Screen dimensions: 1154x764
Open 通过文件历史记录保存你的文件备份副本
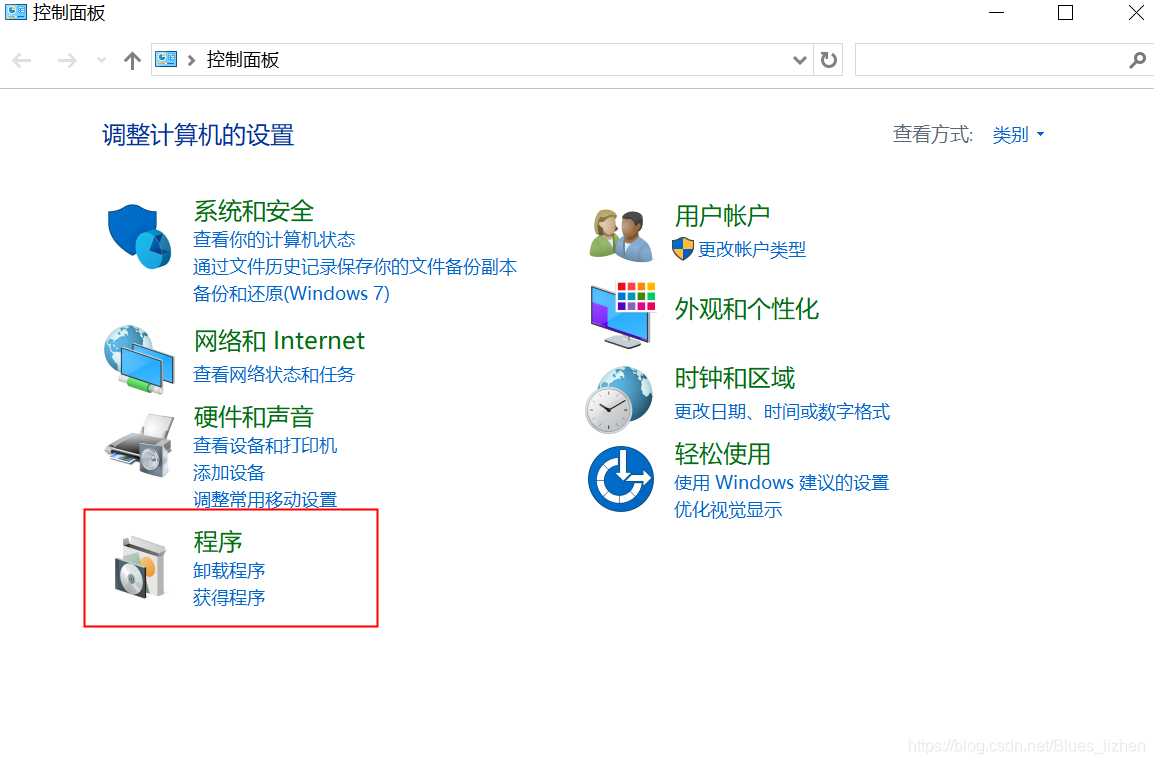[x=355, y=266]
